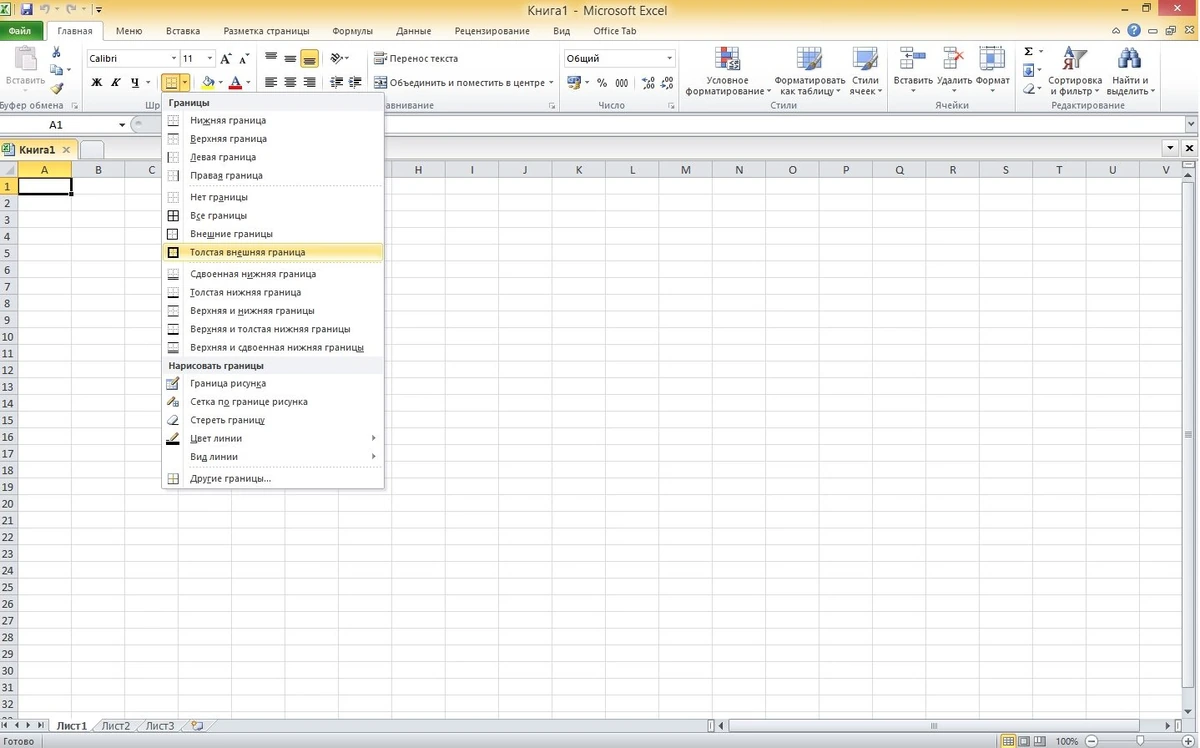Click Удалить cells button
This screenshot has width=1200, height=748.
[x=955, y=71]
